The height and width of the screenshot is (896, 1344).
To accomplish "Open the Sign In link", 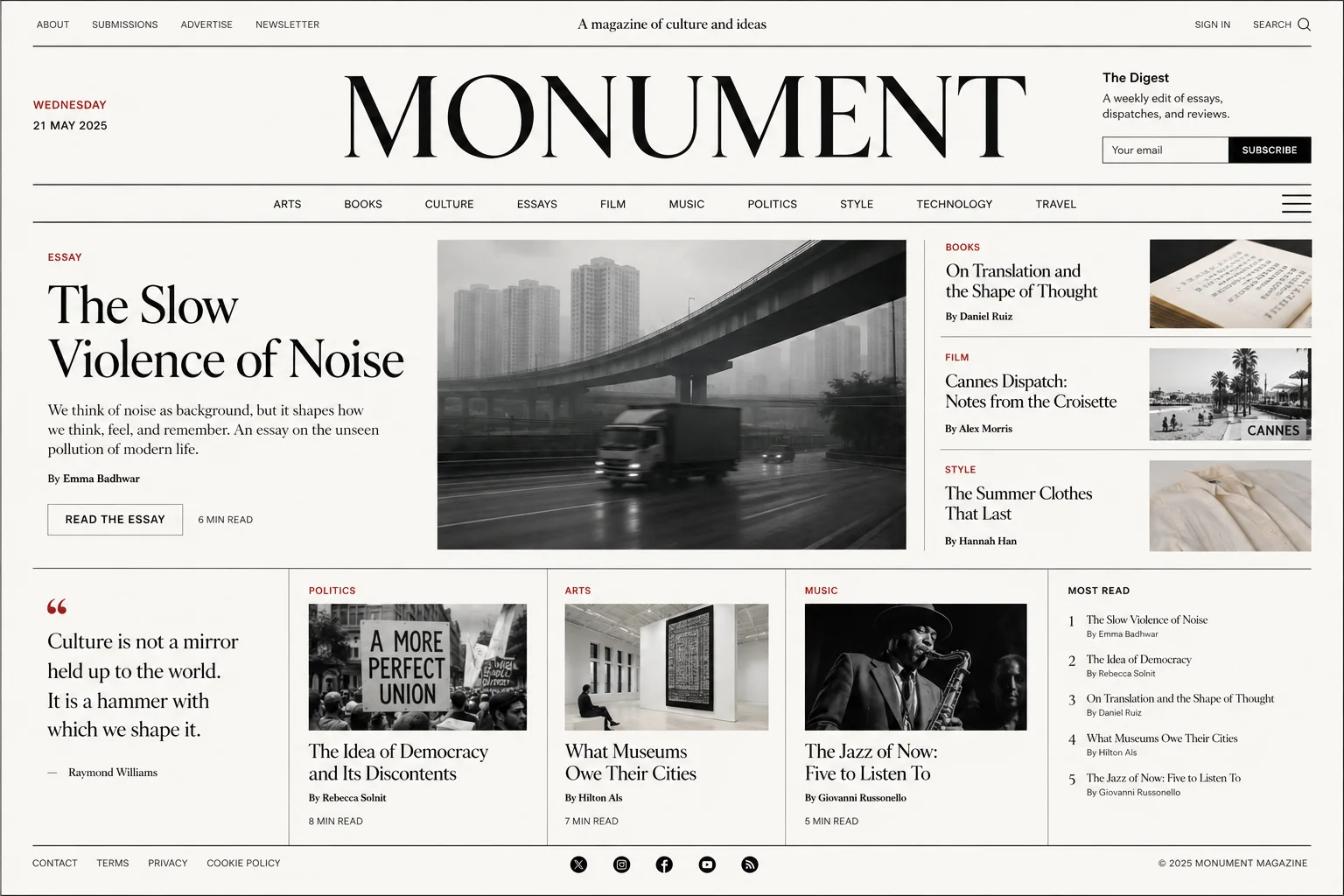I will 1212,24.
